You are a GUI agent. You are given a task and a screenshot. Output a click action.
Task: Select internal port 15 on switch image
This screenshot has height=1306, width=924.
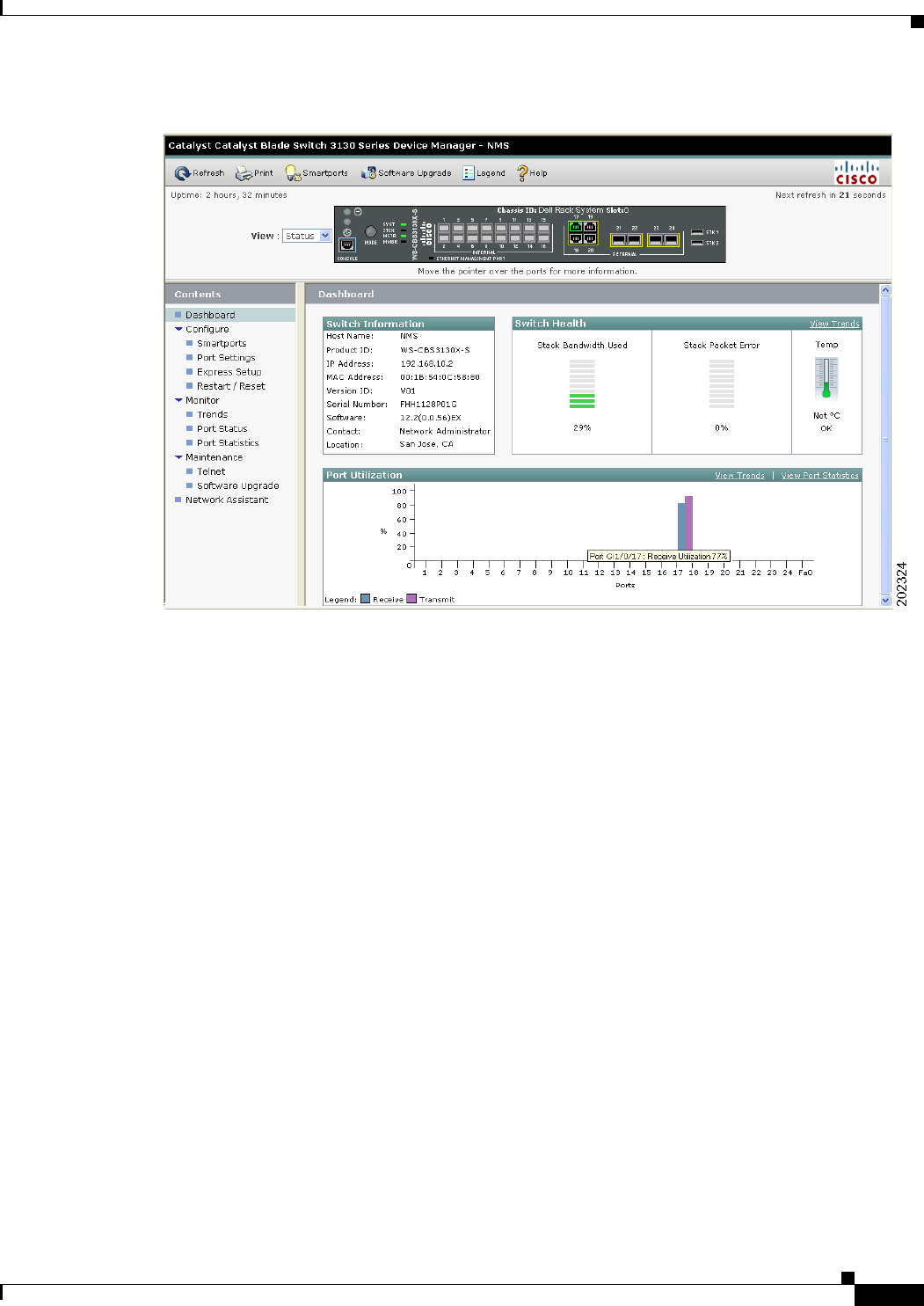(x=543, y=228)
